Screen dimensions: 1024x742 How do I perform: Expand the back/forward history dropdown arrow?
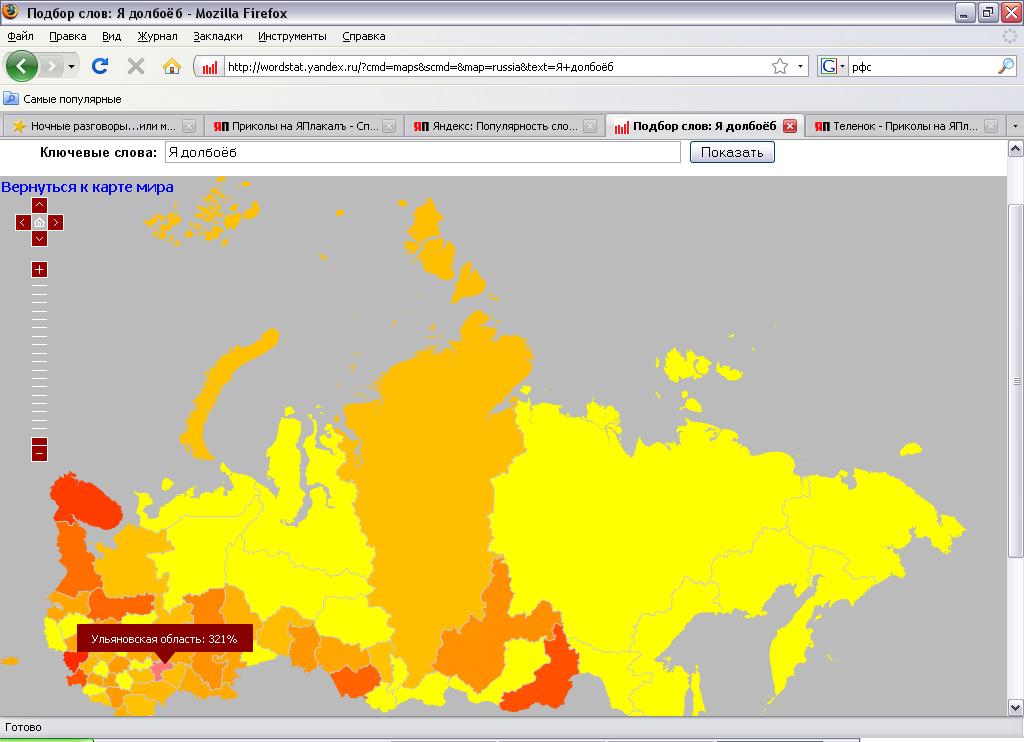click(71, 66)
